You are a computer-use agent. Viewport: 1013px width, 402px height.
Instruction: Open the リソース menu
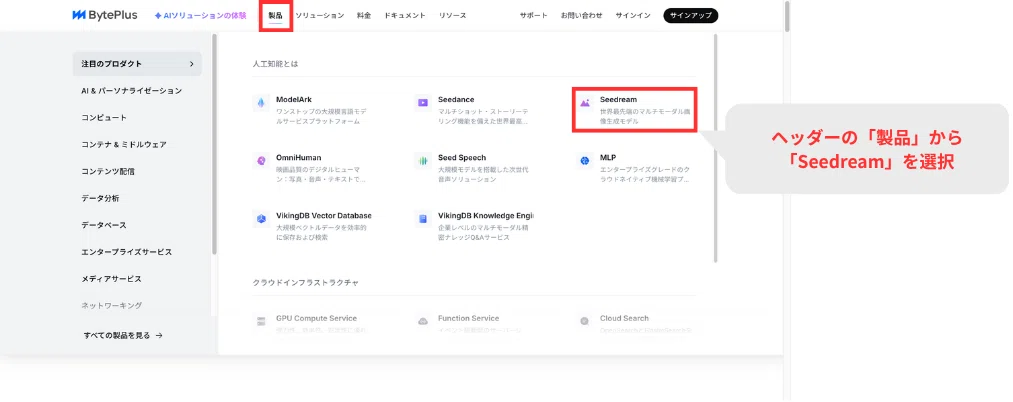click(452, 16)
